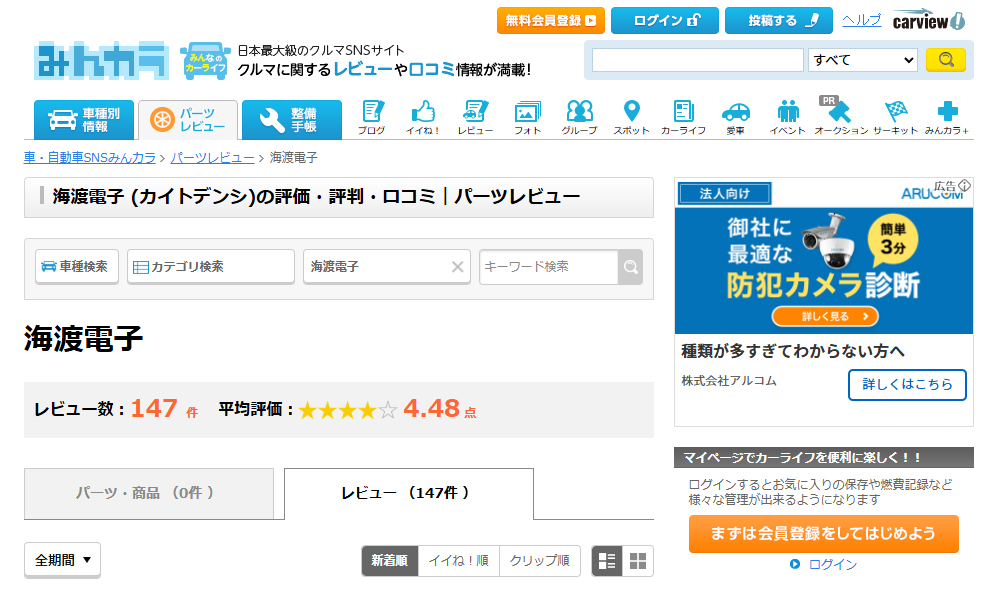Open the カテゴリ検索 category selector
The height and width of the screenshot is (592, 998).
pyautogui.click(x=211, y=267)
